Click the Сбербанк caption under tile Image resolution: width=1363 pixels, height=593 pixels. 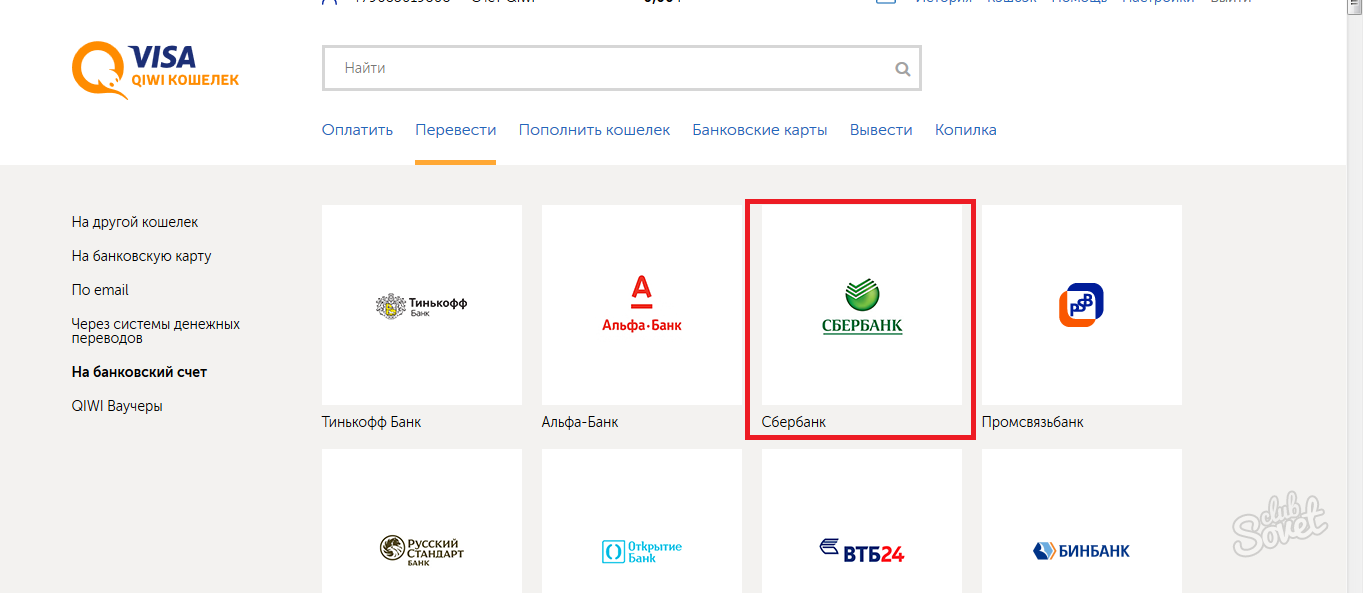click(x=794, y=422)
